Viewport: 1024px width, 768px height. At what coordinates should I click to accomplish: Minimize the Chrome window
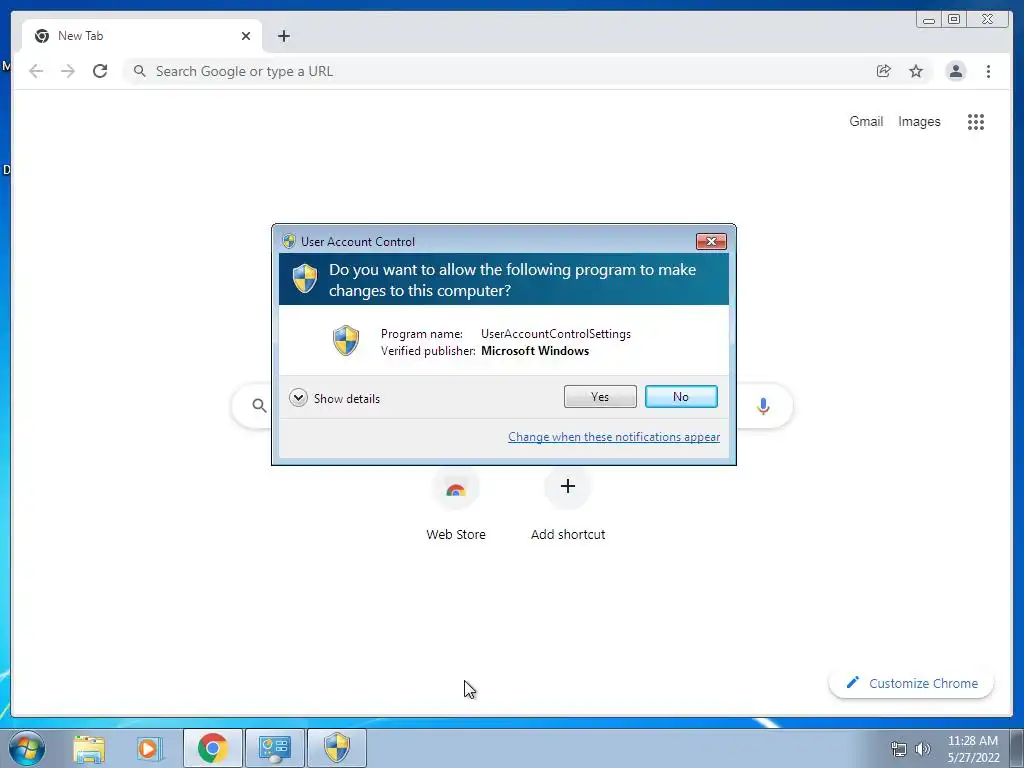point(929,20)
